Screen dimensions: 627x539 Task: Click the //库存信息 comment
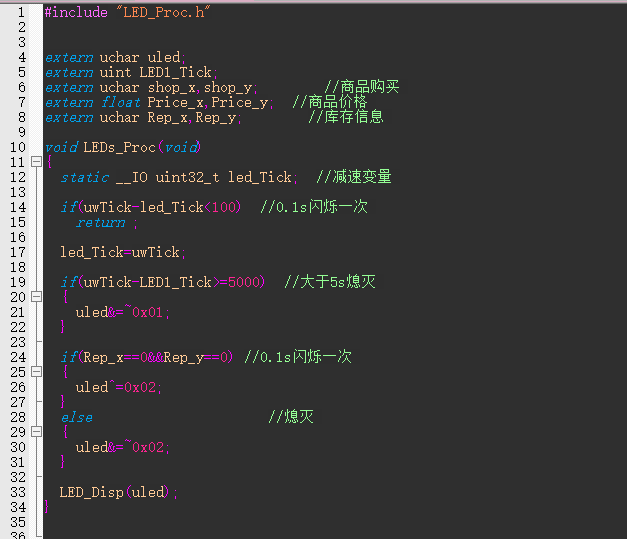(346, 117)
